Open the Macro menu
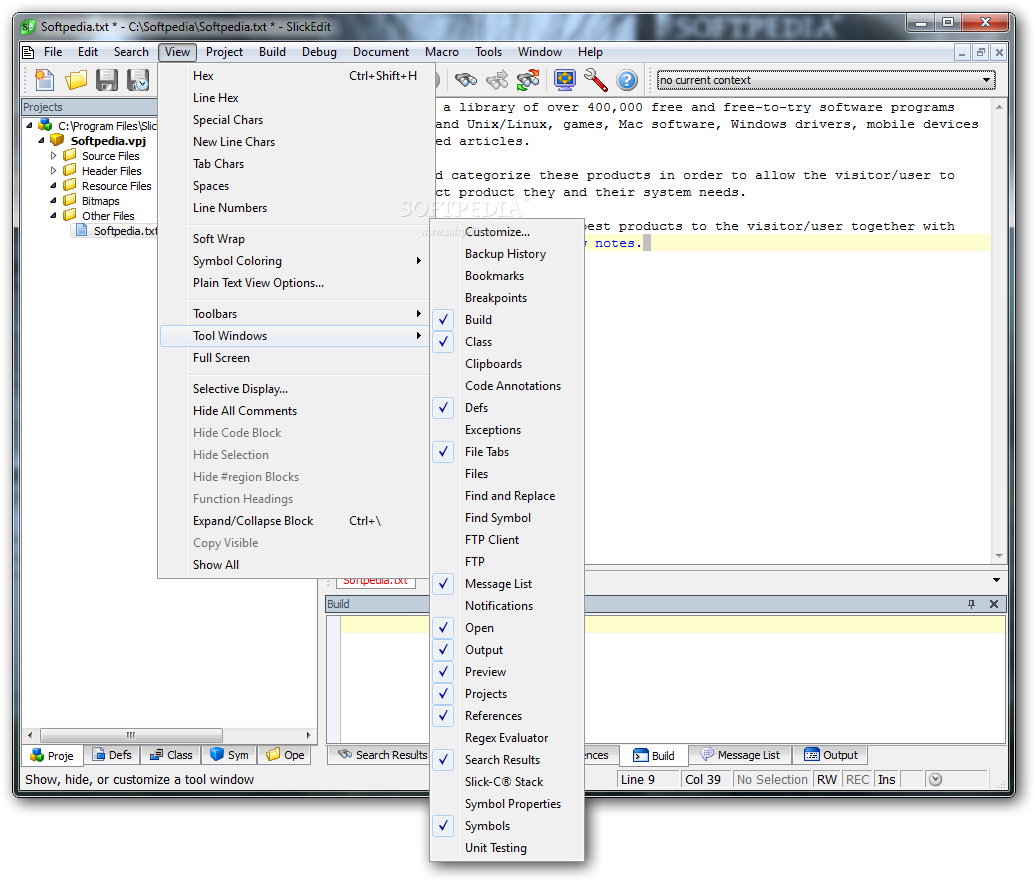 (x=442, y=52)
